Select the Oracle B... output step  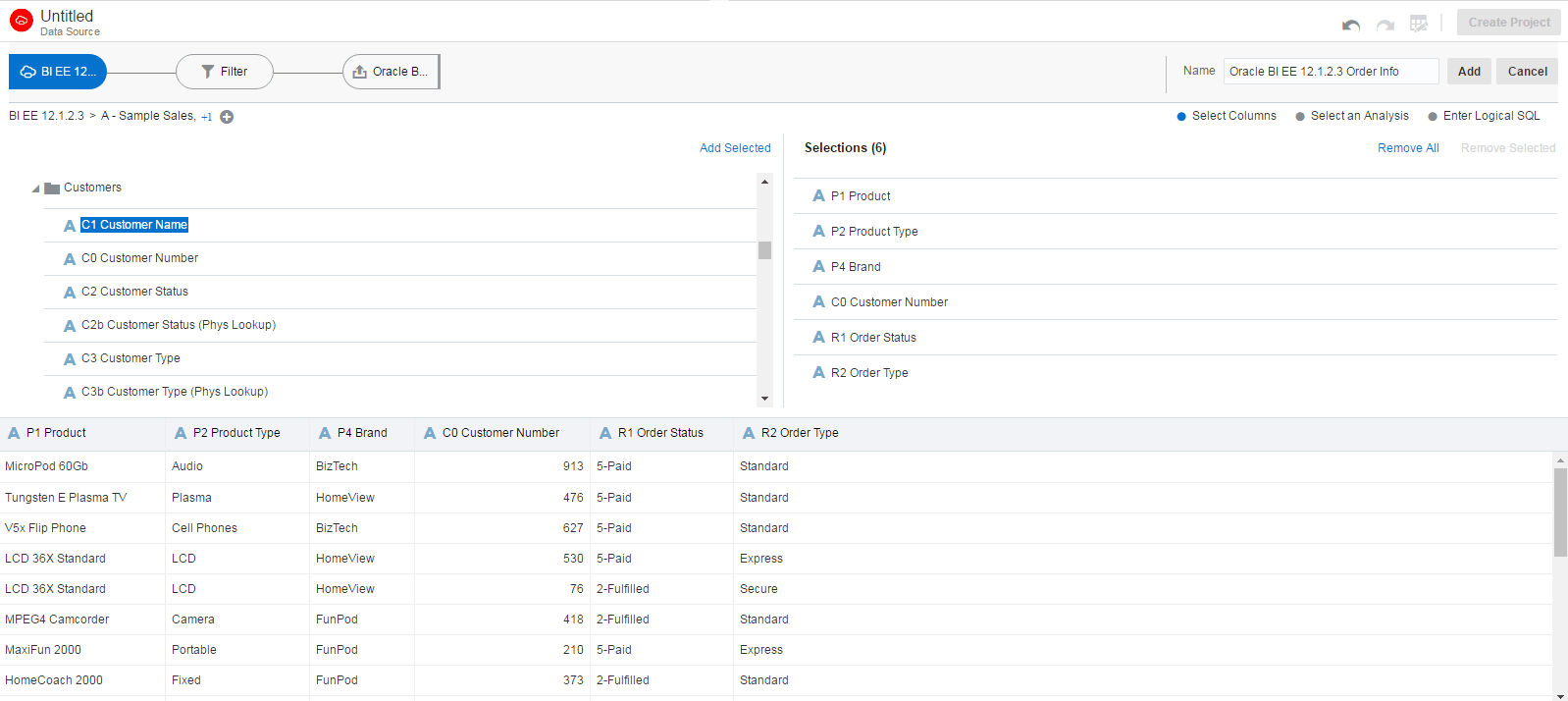click(x=391, y=72)
